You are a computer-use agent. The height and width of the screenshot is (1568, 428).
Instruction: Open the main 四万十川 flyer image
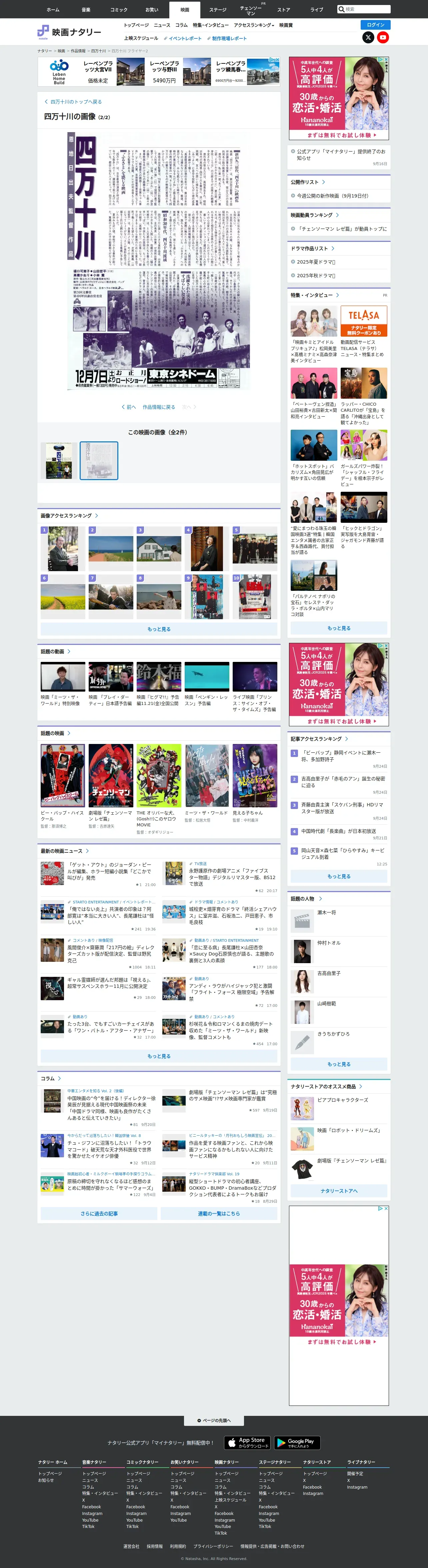[x=159, y=261]
